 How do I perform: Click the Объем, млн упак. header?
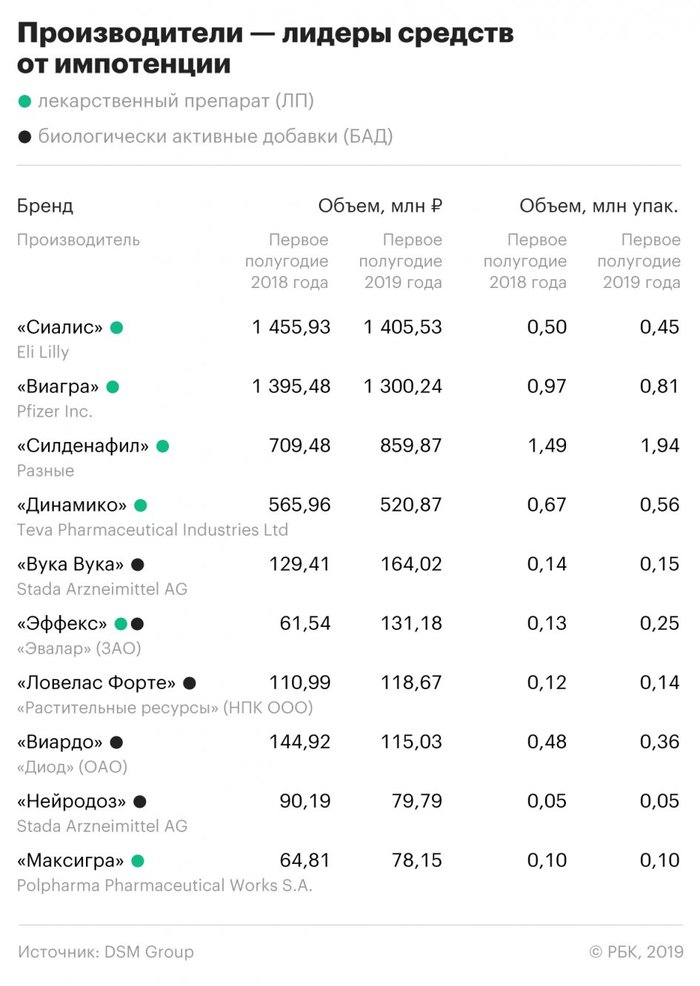click(x=599, y=207)
